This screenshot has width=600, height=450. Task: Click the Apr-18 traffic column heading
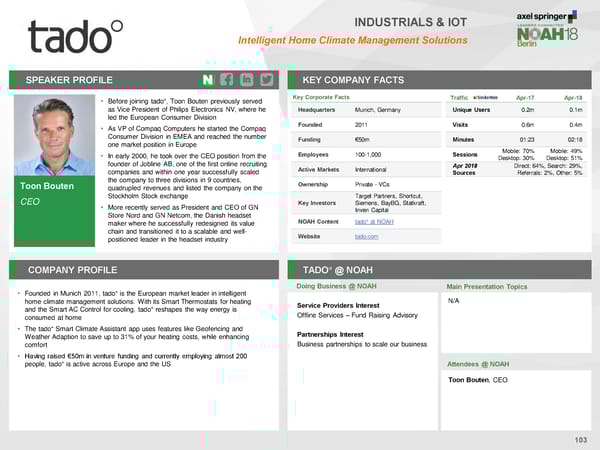pos(573,97)
